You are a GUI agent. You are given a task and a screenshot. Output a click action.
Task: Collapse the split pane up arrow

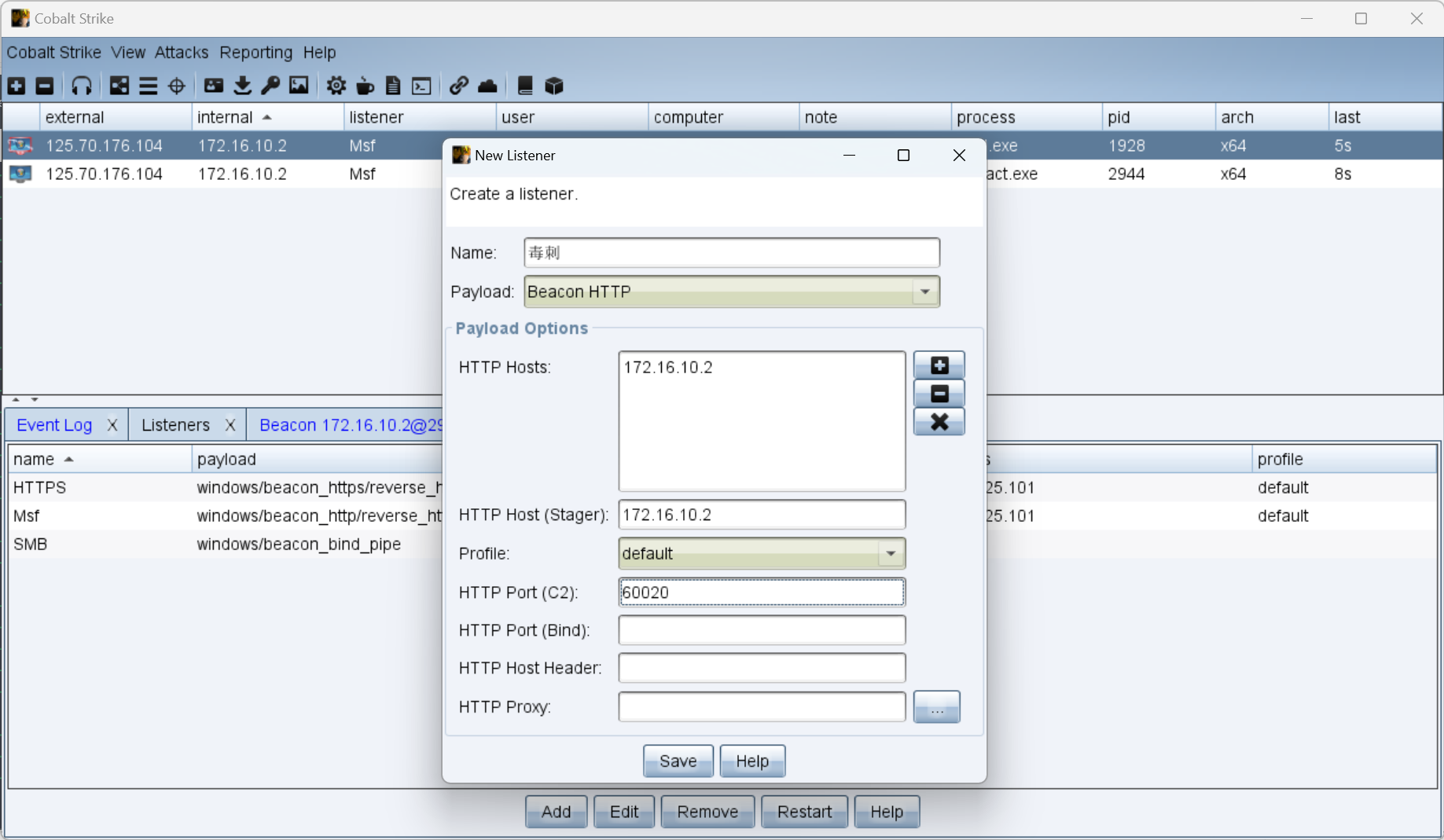16,400
